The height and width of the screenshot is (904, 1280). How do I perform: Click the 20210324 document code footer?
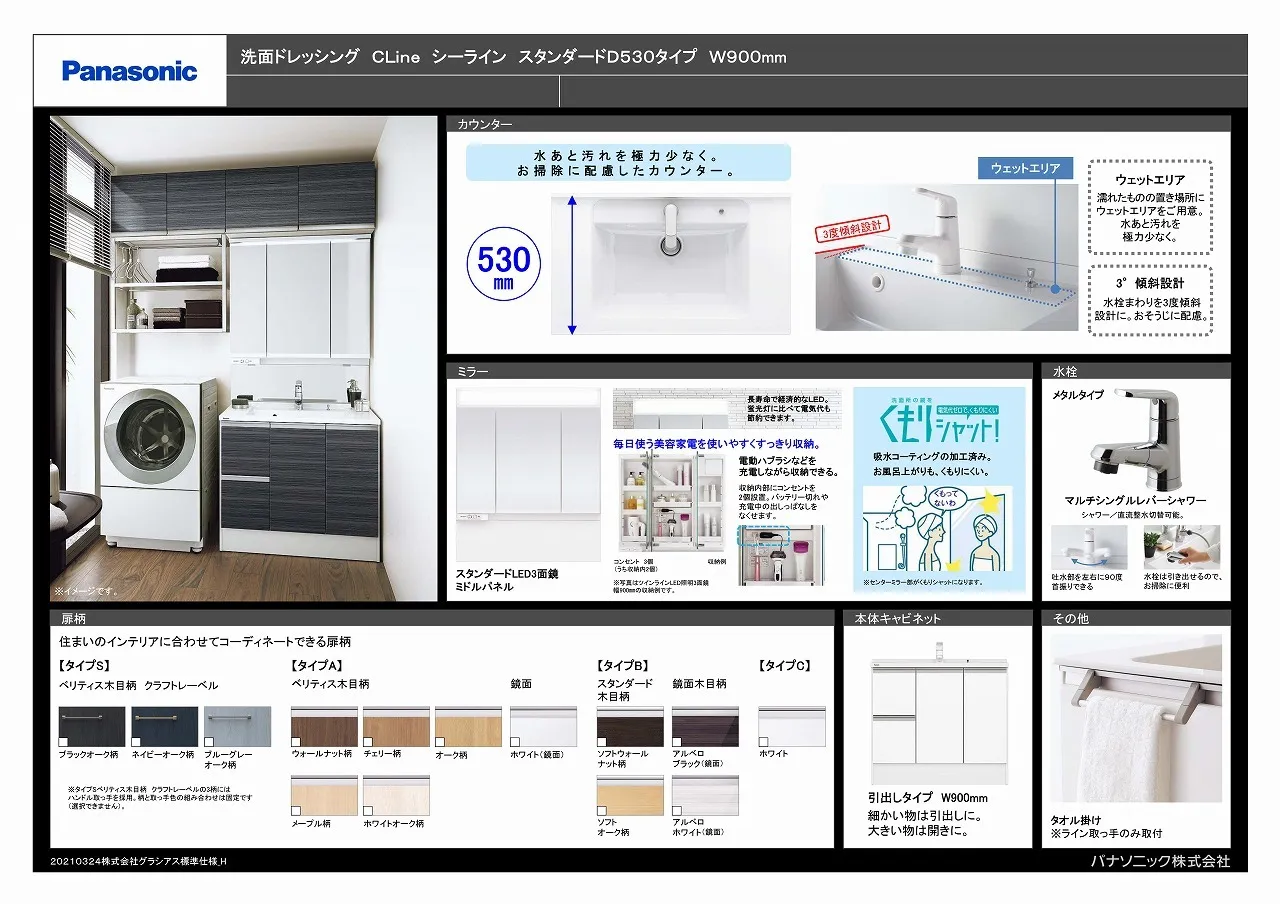(139, 861)
